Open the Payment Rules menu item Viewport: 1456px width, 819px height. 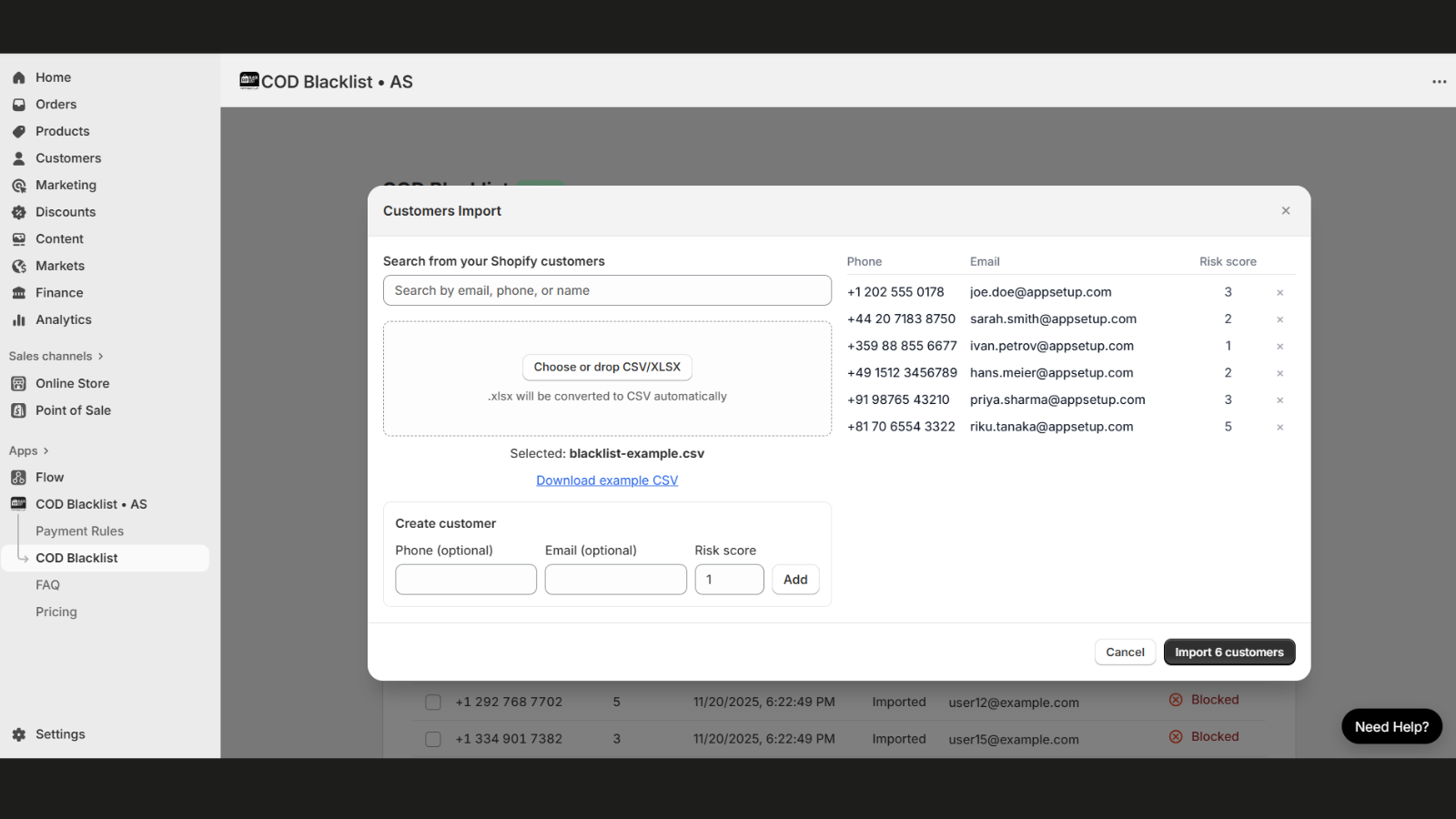(x=79, y=531)
